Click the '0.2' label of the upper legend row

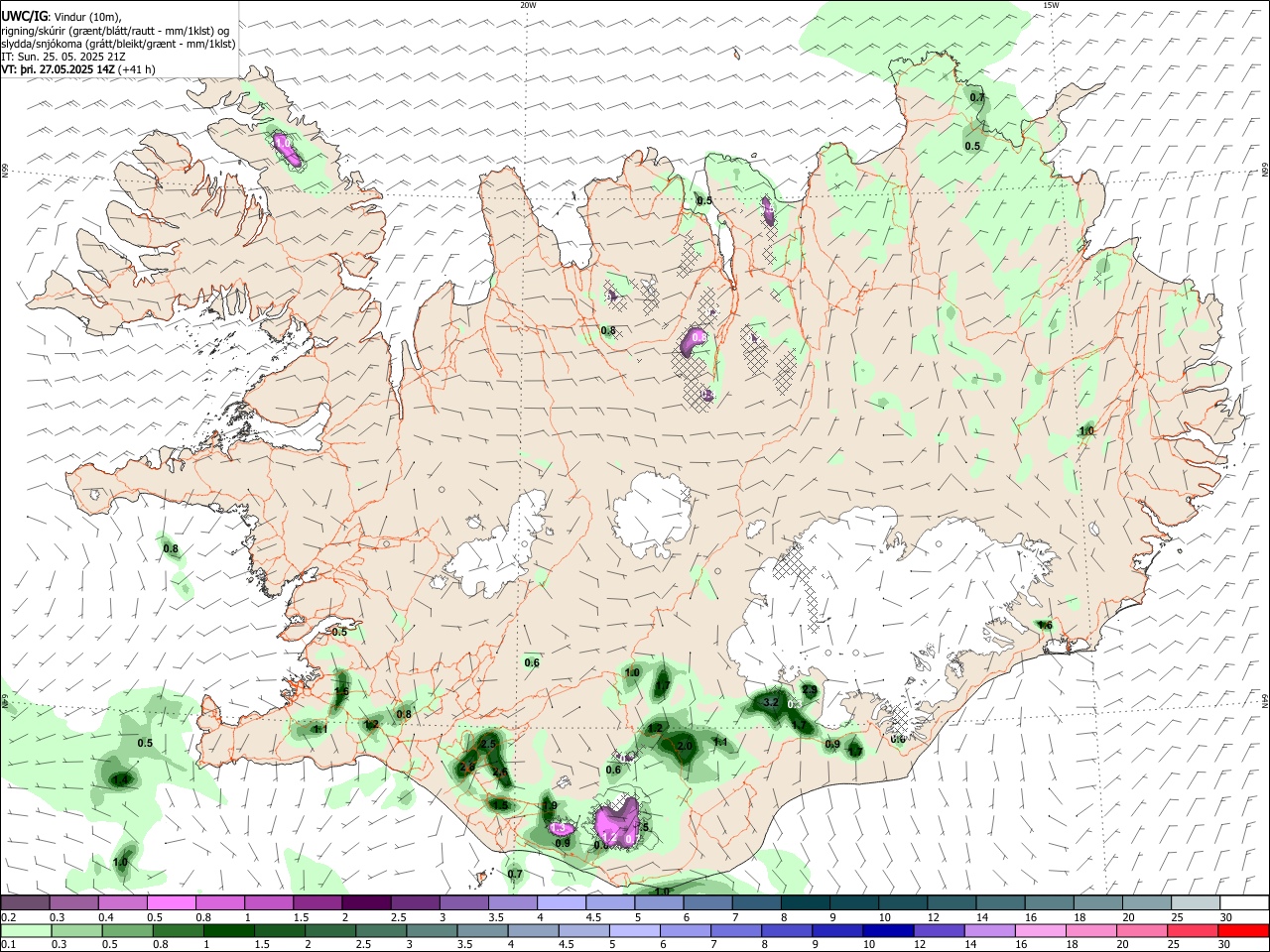[8, 917]
